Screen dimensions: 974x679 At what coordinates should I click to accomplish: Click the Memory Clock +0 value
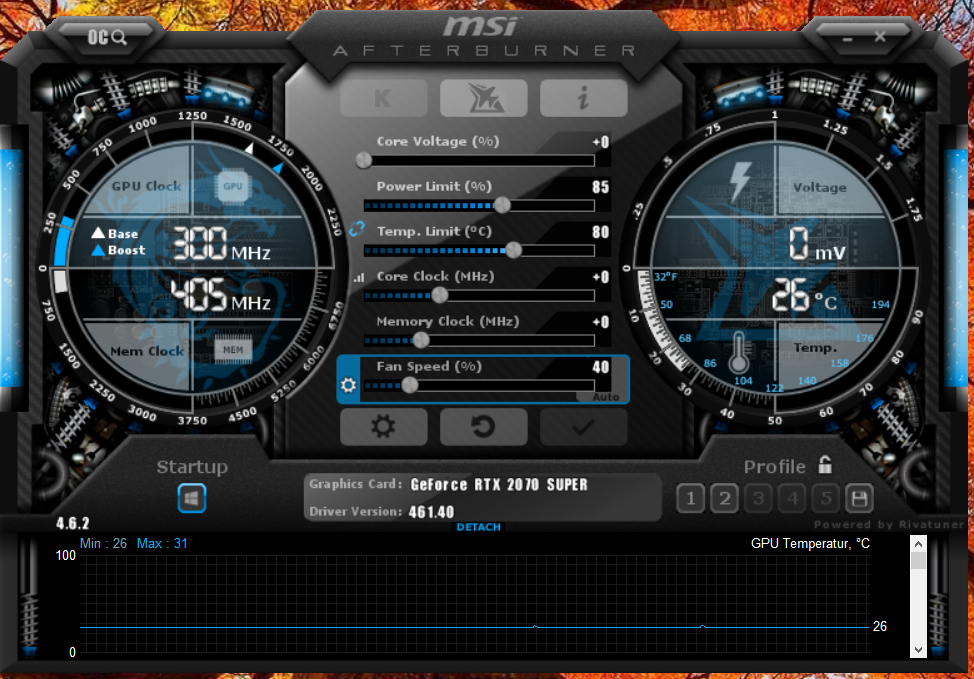click(600, 322)
